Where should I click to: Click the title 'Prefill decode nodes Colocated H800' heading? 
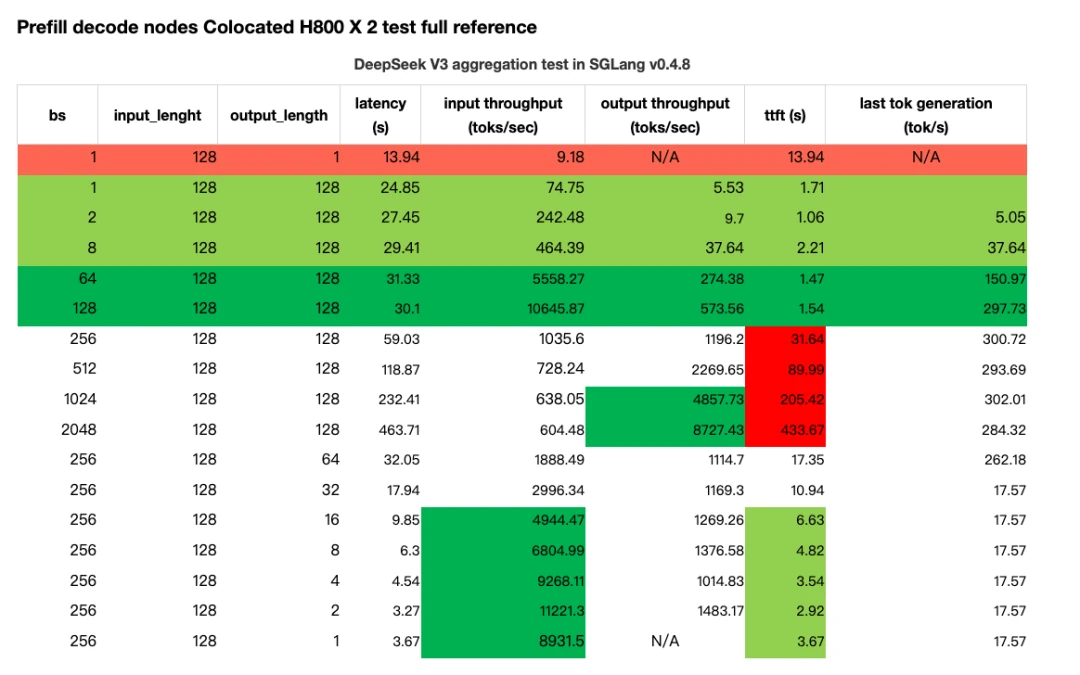[277, 27]
